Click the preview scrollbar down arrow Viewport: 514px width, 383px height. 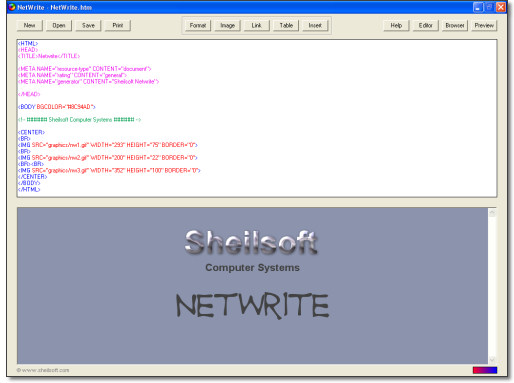point(492,359)
